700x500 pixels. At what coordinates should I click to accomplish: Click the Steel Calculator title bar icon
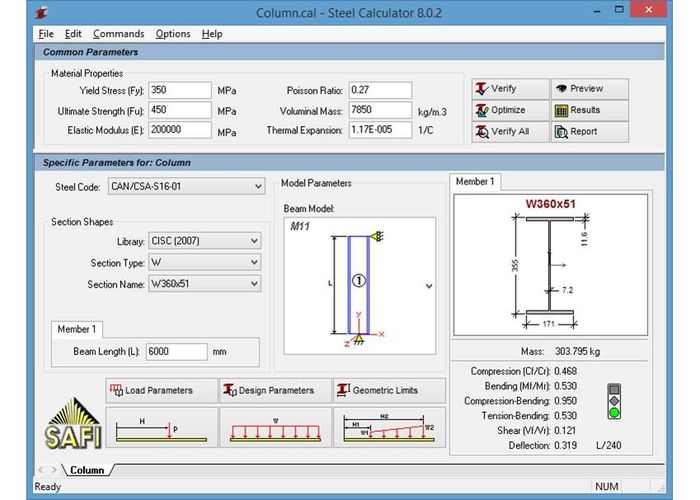tap(41, 13)
